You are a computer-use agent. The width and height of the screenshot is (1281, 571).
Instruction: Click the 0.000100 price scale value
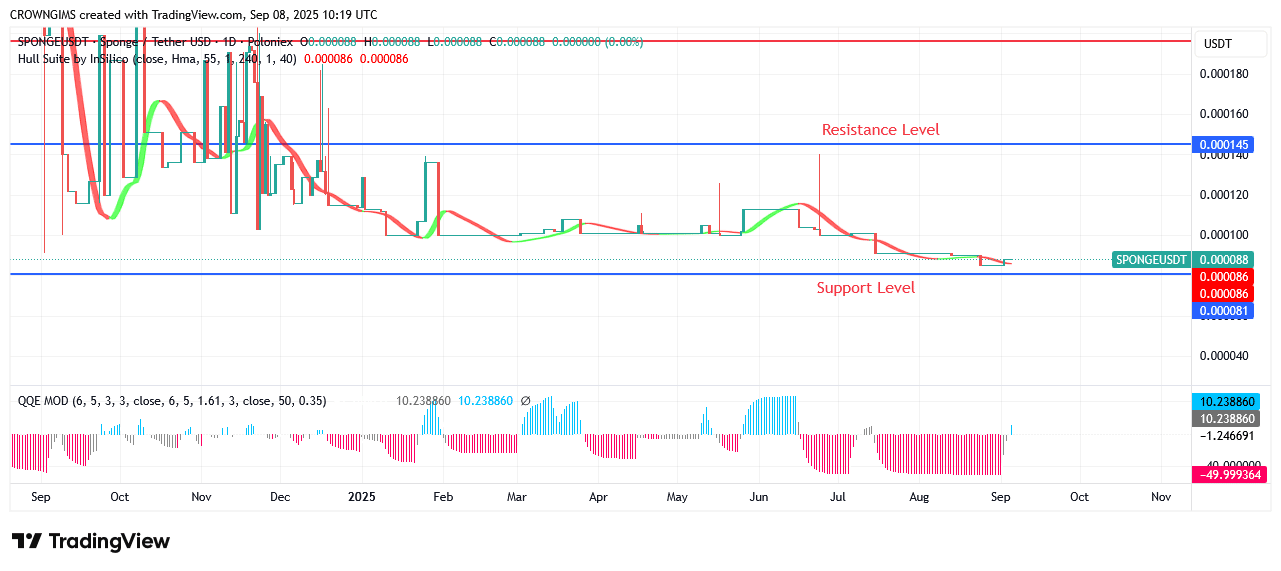tap(1223, 235)
